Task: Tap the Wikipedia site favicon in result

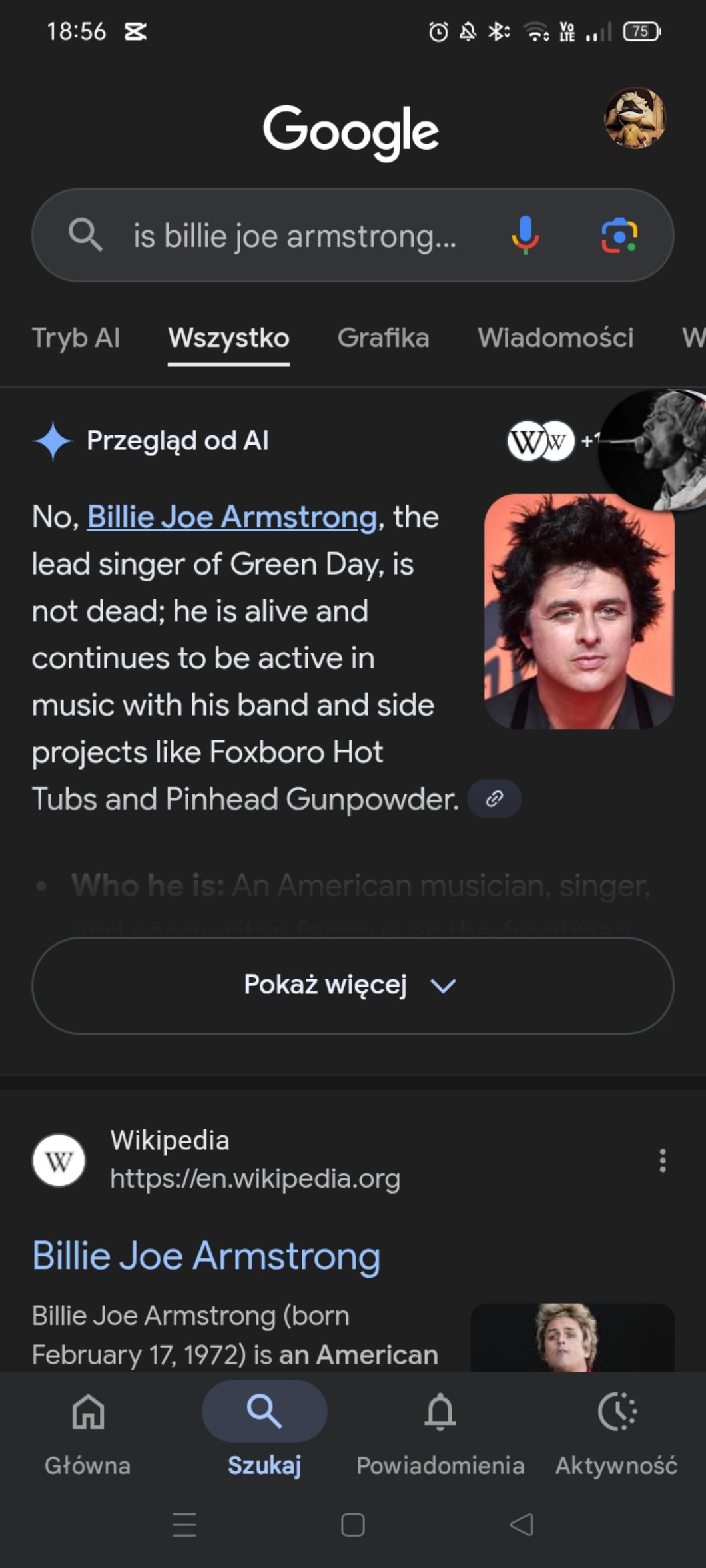Action: click(x=59, y=1161)
